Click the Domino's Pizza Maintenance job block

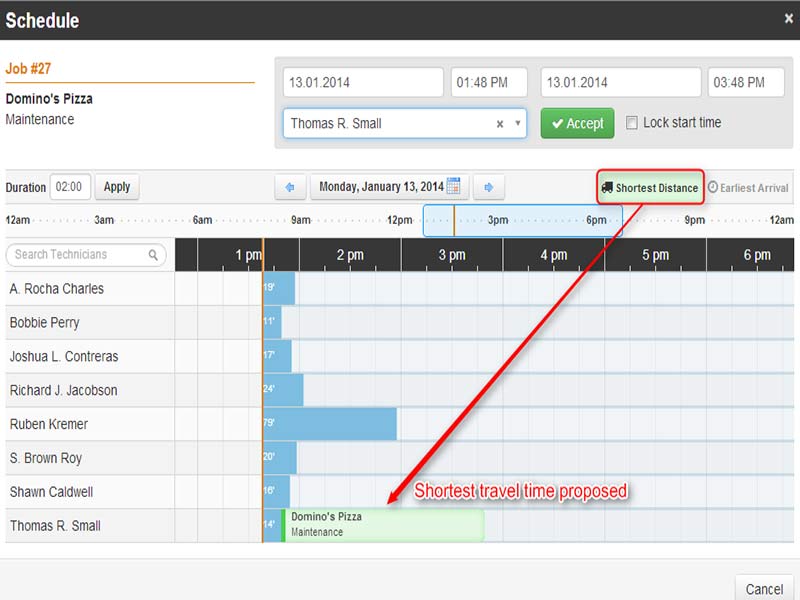pos(385,524)
